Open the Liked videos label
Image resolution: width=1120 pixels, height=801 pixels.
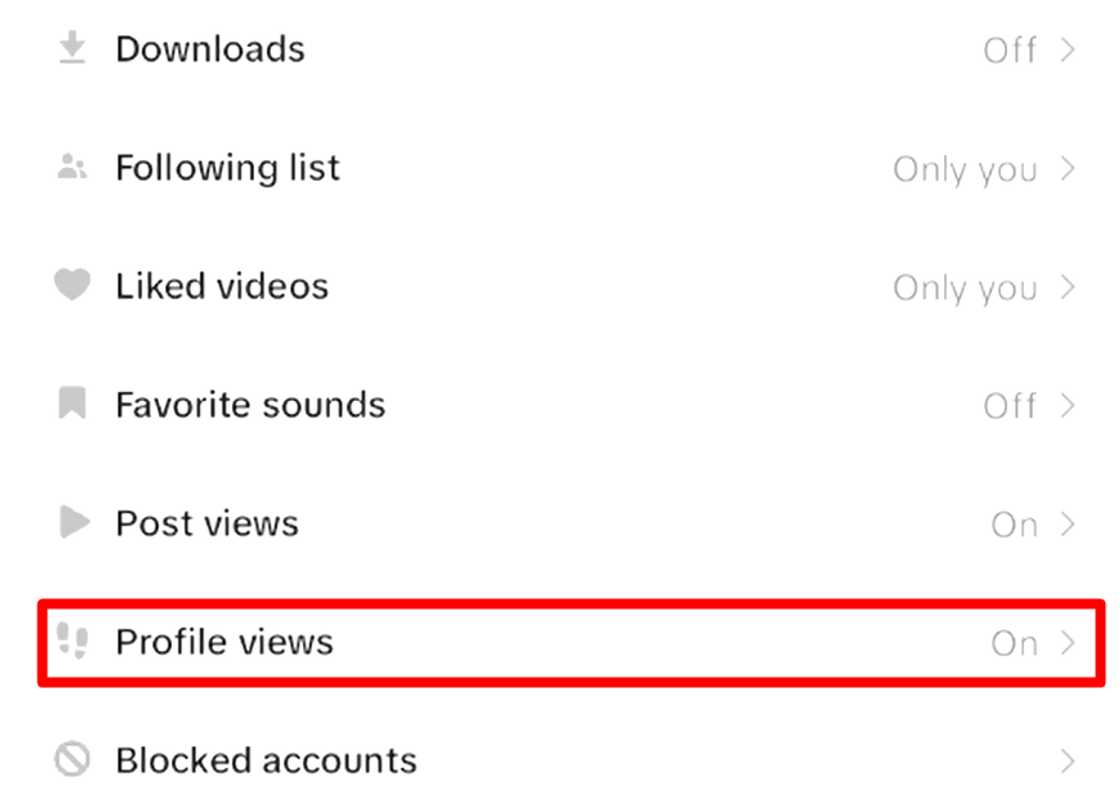[x=222, y=287]
